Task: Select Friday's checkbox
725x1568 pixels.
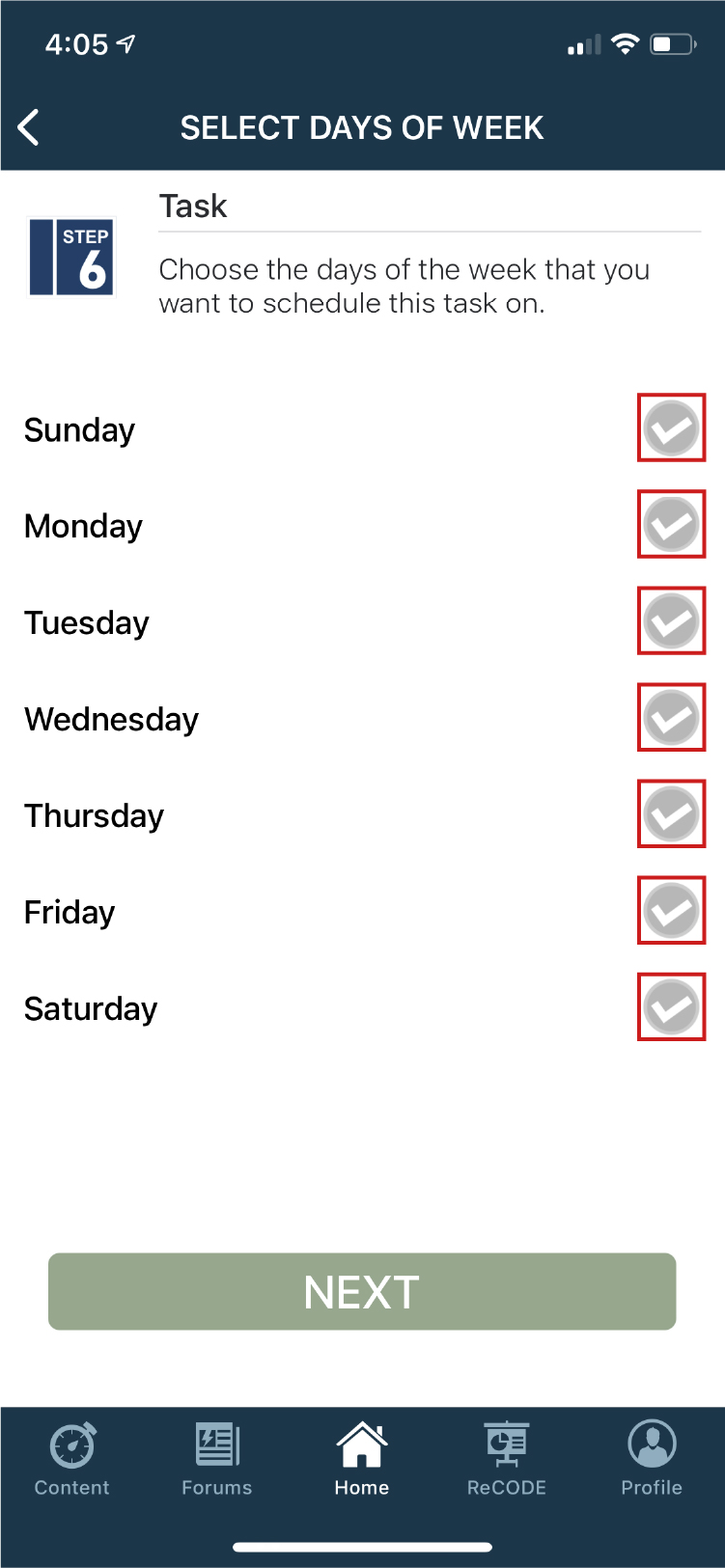Action: (671, 911)
